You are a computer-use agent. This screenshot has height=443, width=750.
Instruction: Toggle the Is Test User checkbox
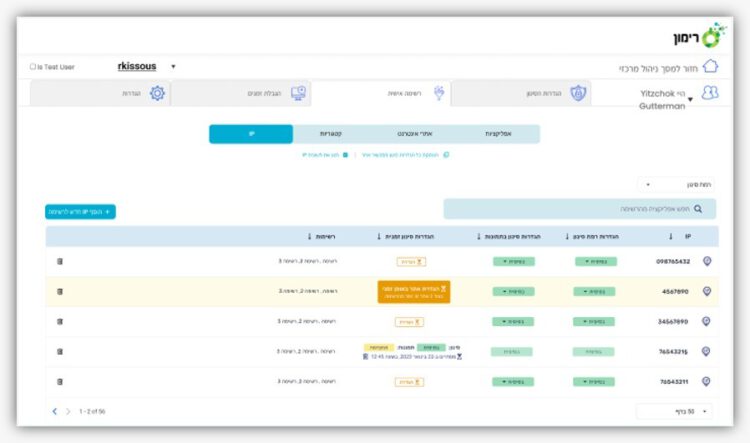tap(33, 67)
